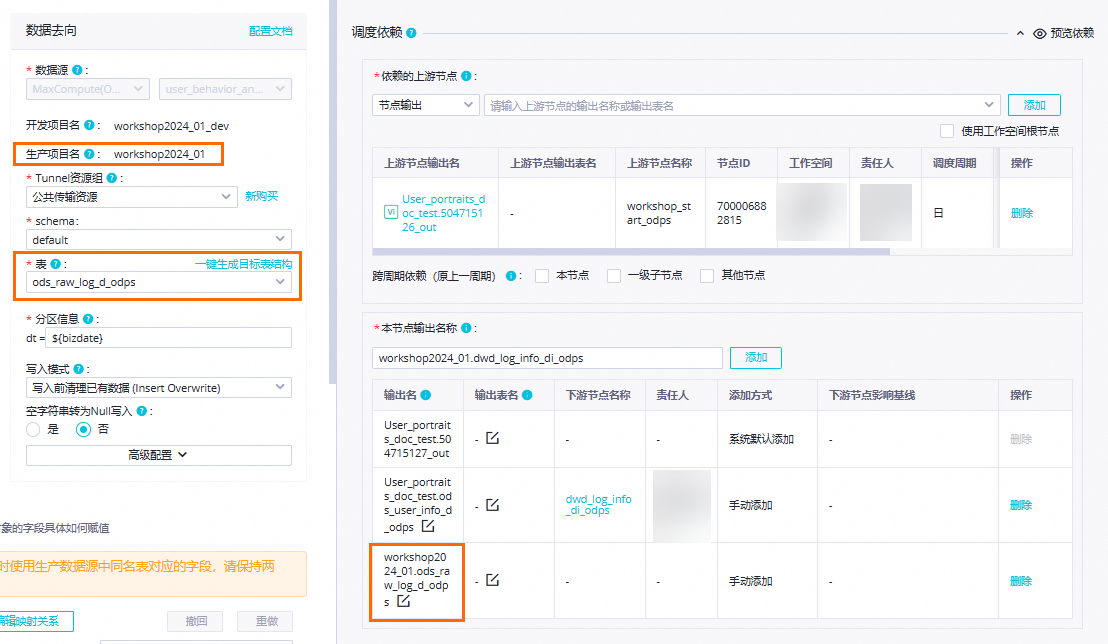Image resolution: width=1108 pixels, height=644 pixels.
Task: Open the dwd_log_info_di_odps downstream node link
Action: (598, 505)
